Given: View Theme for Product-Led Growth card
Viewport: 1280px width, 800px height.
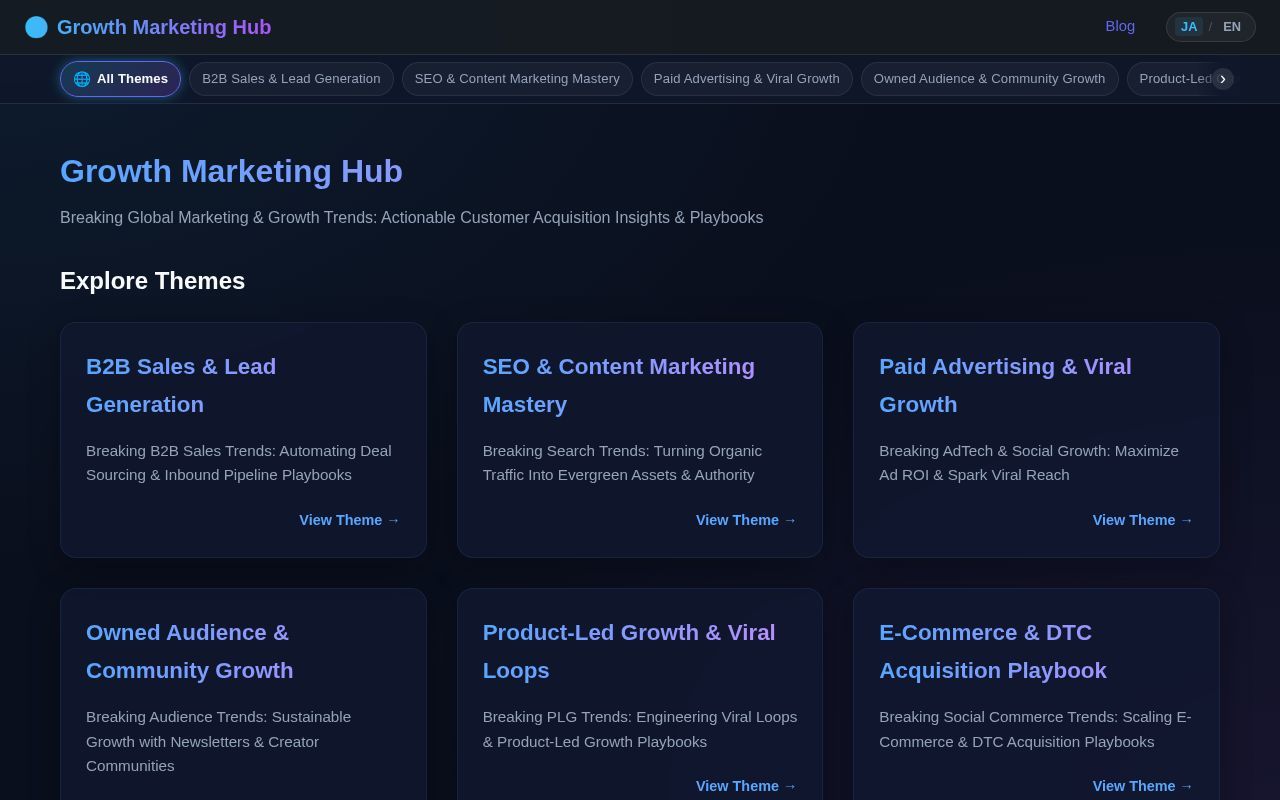Looking at the screenshot, I should pos(746,786).
